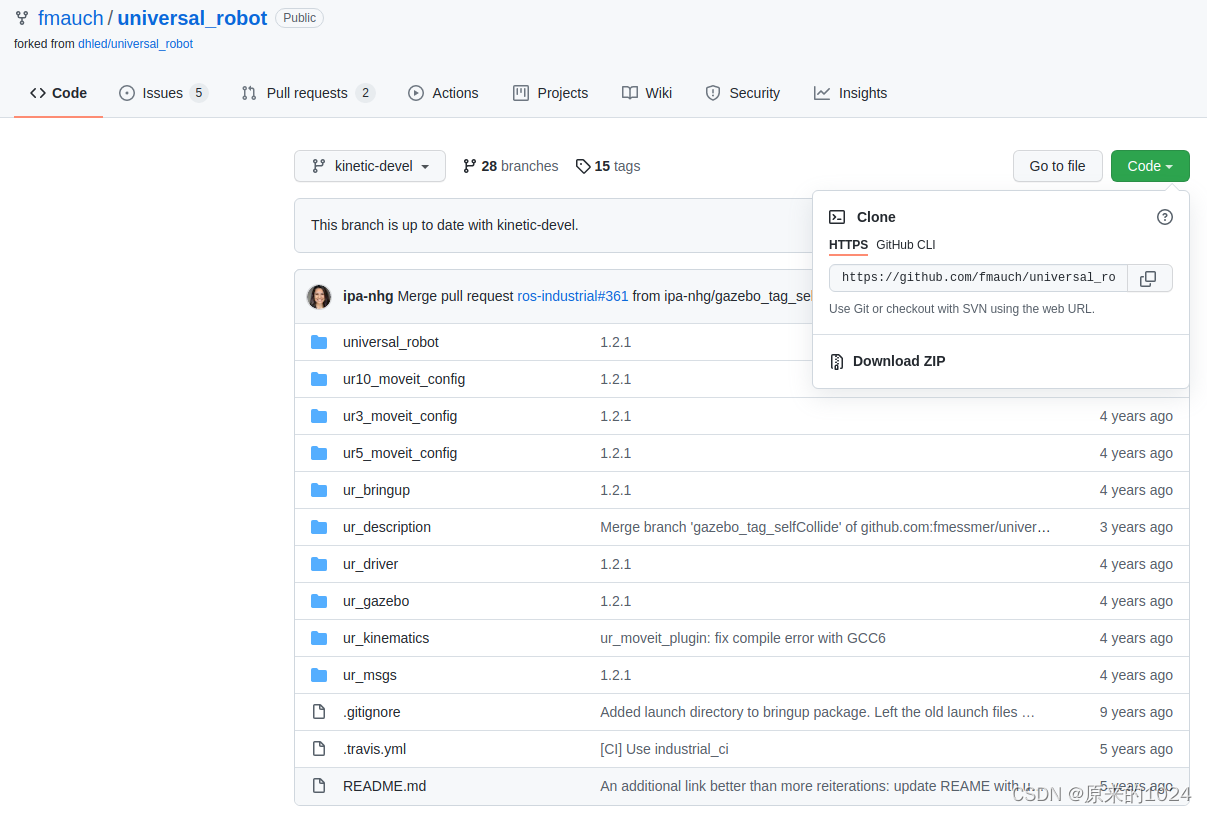1207x813 pixels.
Task: Click the 1.2.1 commit message for ur_msgs
Action: click(x=616, y=675)
